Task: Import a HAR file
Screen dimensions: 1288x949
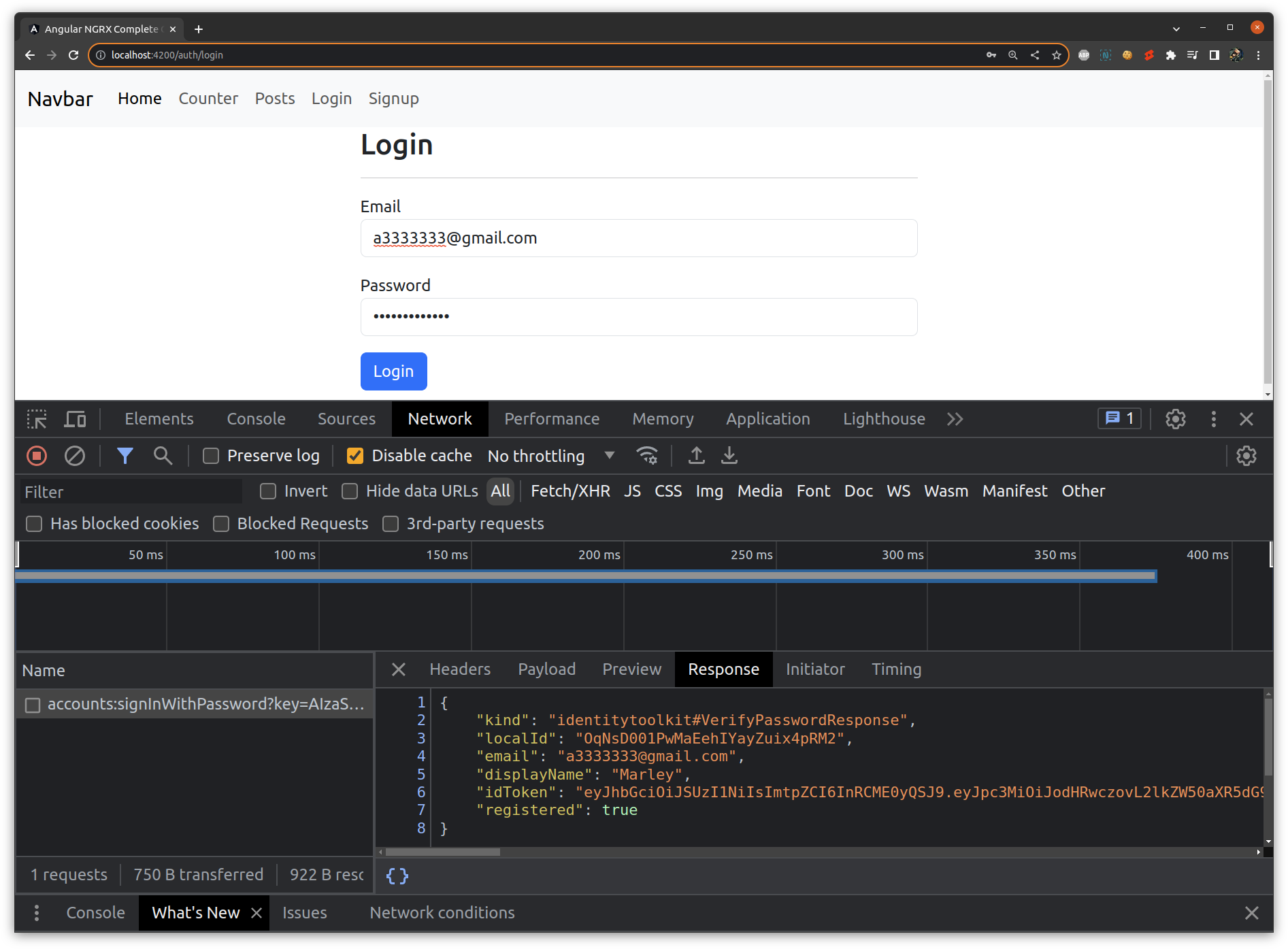Action: point(696,456)
